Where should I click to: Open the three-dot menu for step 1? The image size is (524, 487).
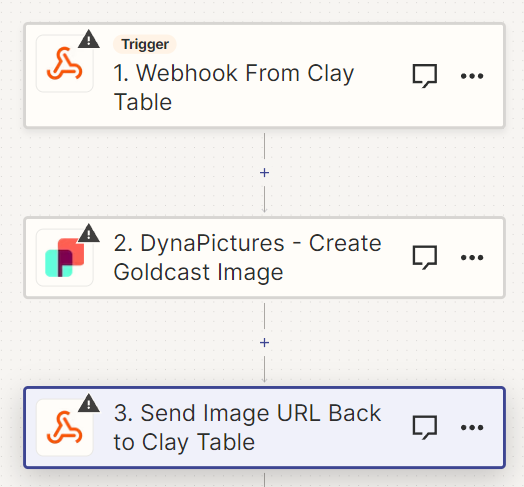click(472, 76)
